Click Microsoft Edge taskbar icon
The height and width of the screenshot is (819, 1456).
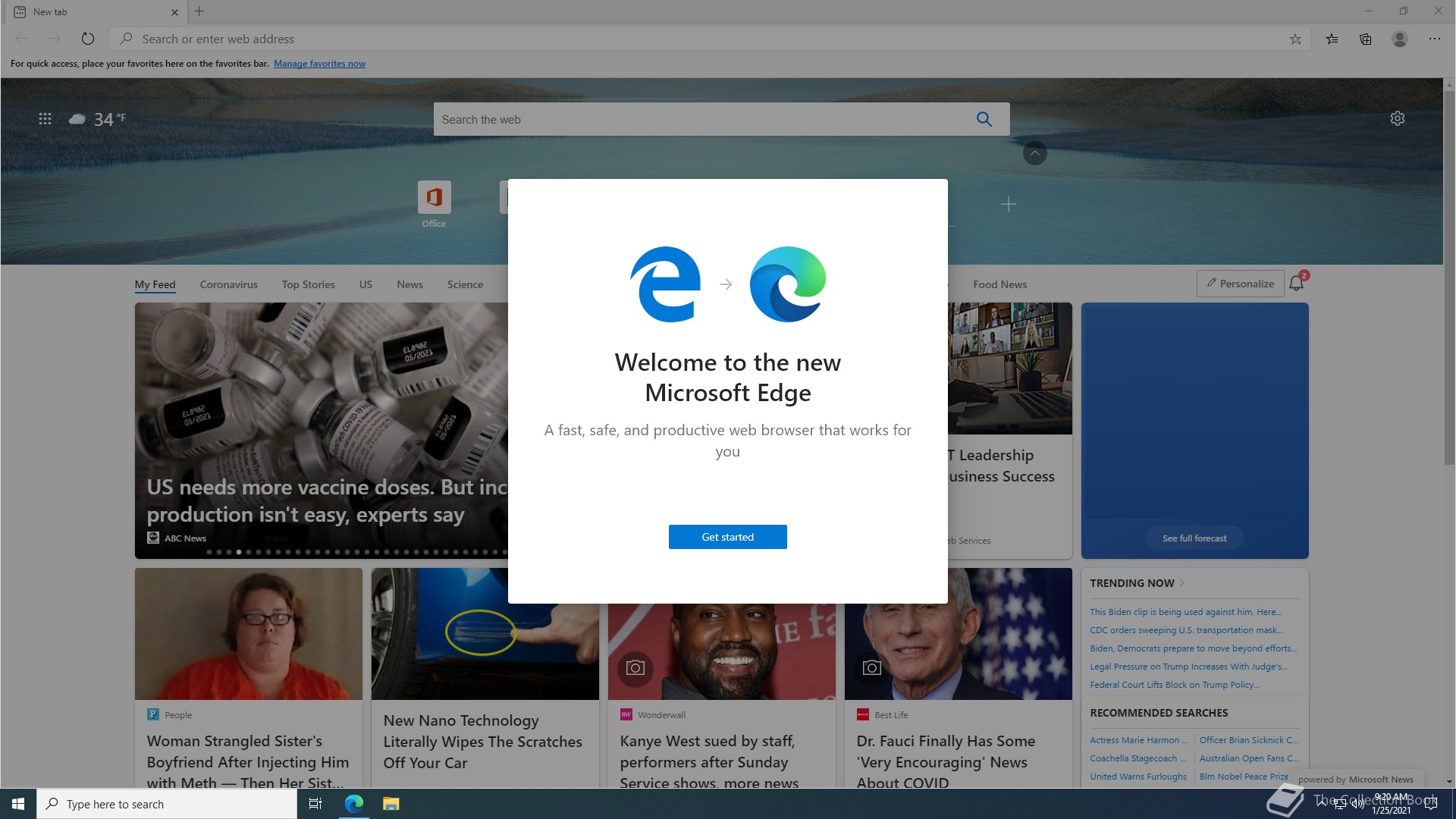click(353, 804)
